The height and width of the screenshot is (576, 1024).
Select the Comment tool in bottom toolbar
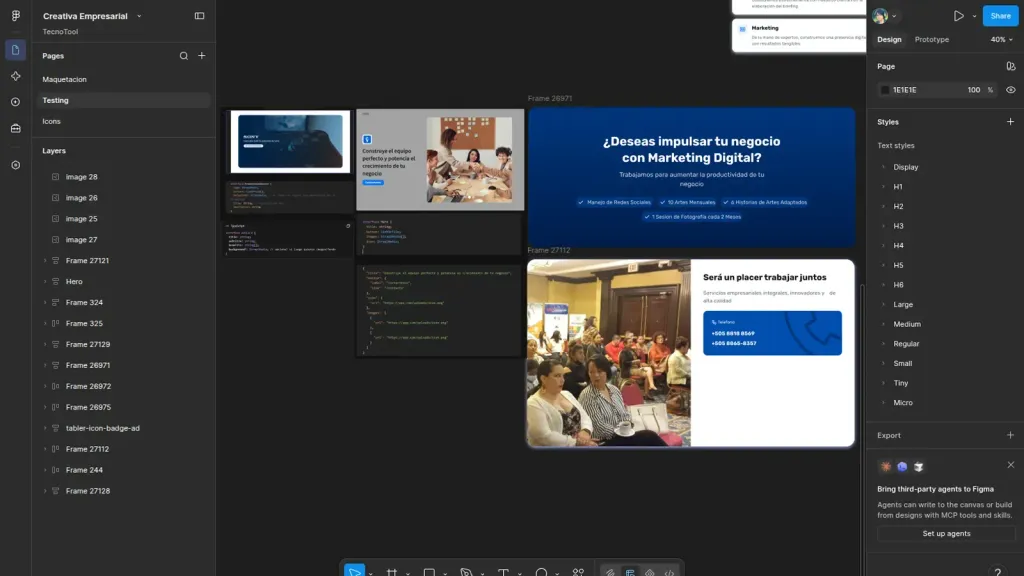pos(541,571)
